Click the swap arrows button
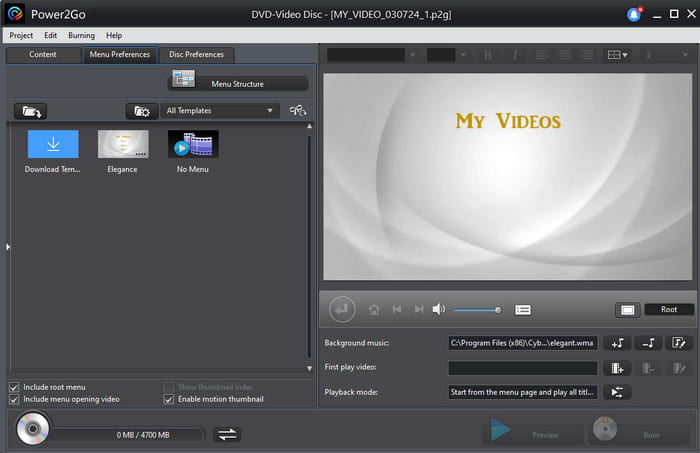Image resolution: width=700 pixels, height=453 pixels. point(227,434)
